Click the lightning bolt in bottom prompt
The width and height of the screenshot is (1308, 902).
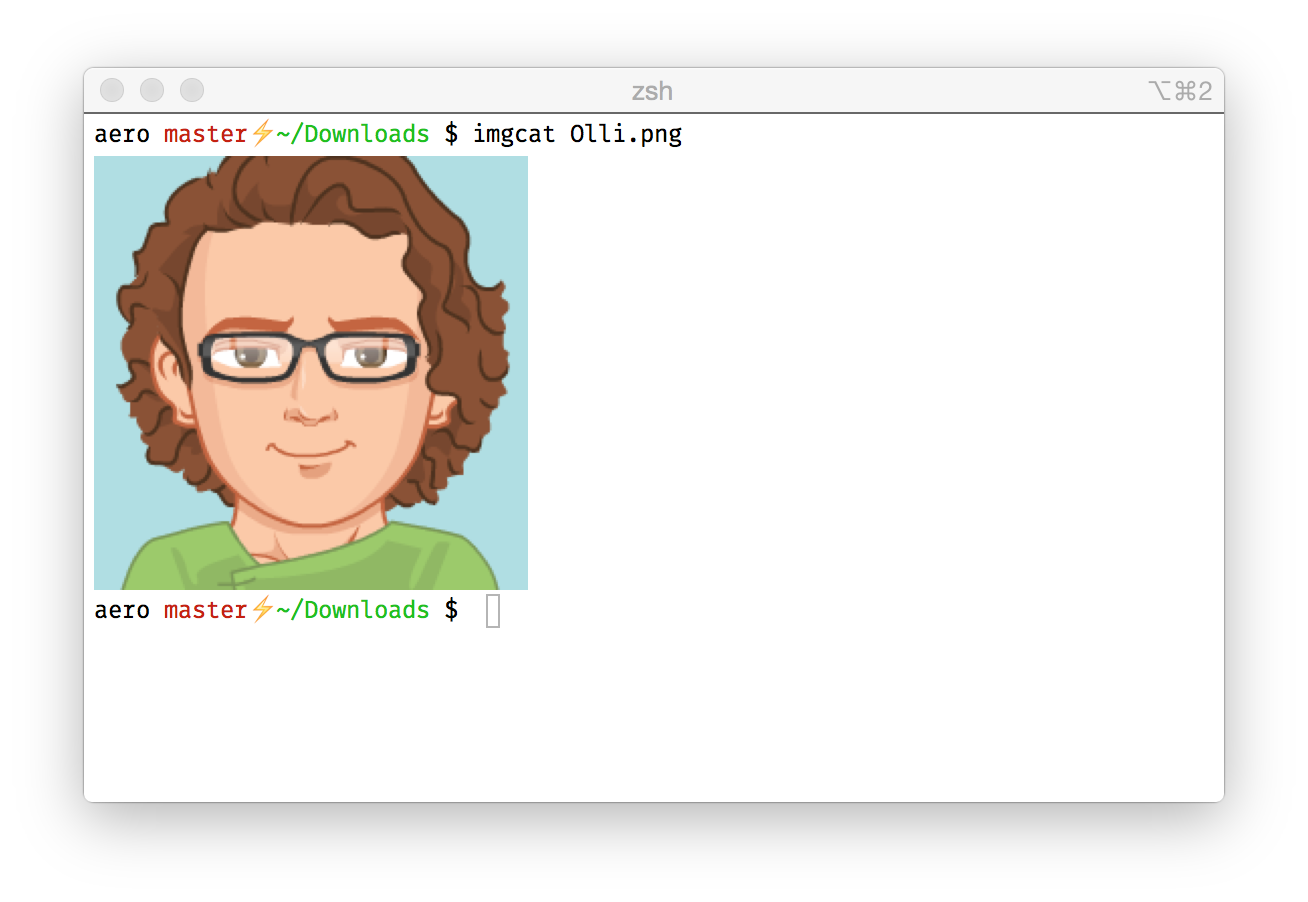click(262, 609)
